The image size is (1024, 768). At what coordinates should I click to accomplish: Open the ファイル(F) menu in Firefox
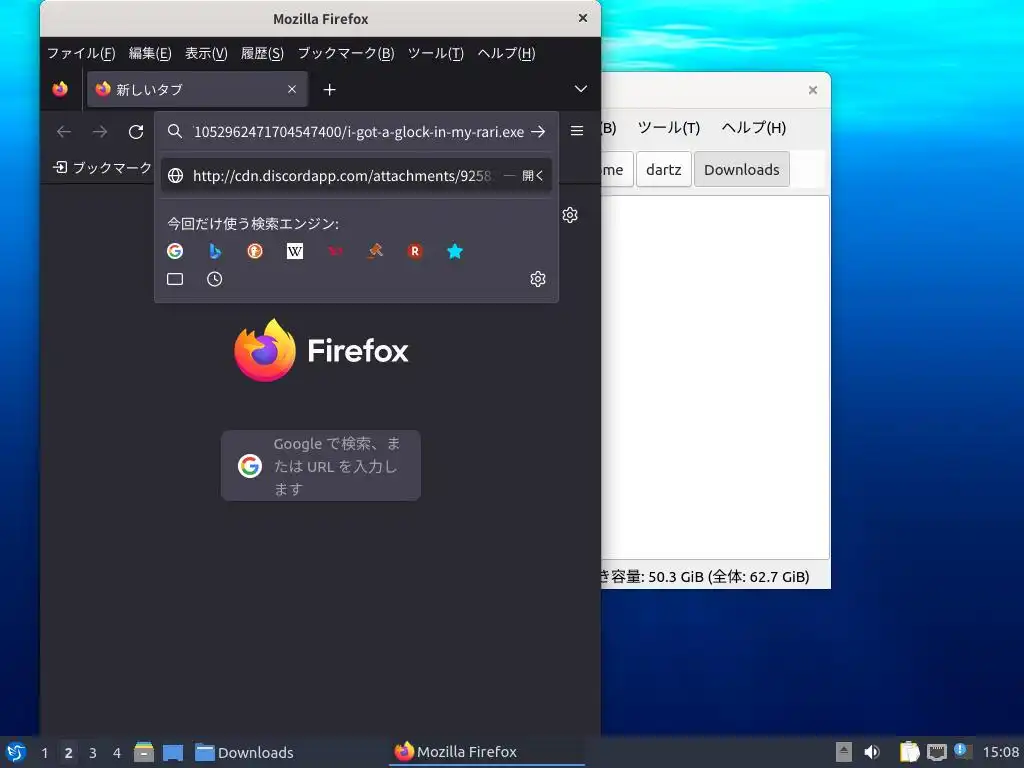[x=81, y=54]
